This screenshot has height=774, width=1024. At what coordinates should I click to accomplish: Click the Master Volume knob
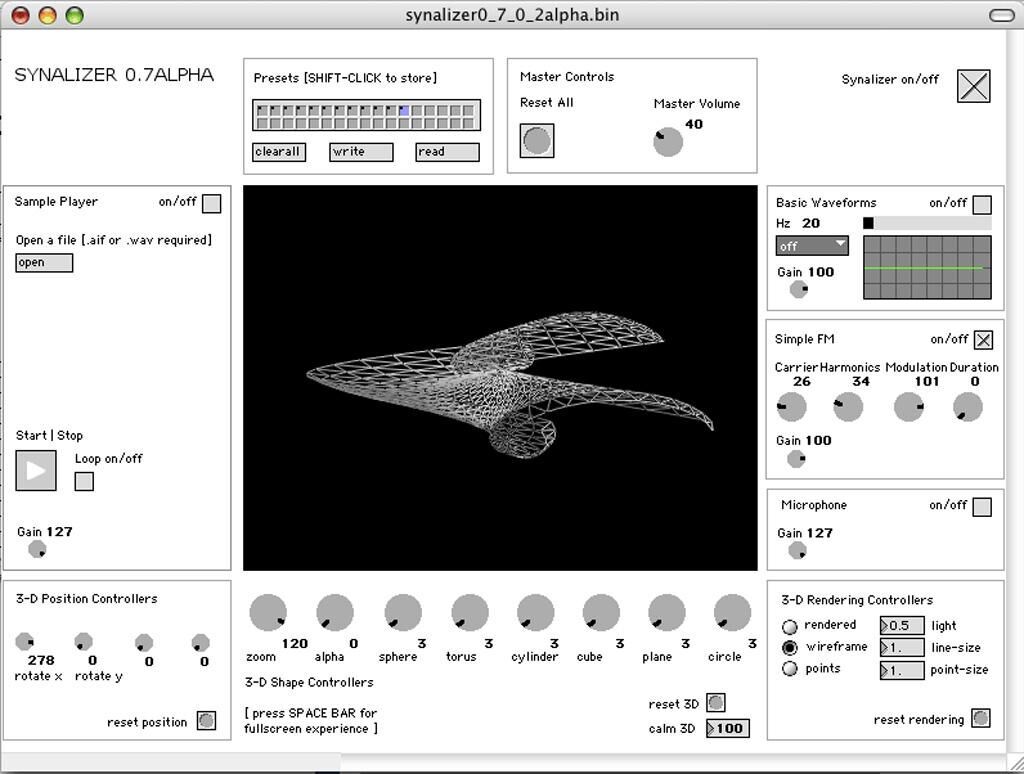tap(668, 142)
